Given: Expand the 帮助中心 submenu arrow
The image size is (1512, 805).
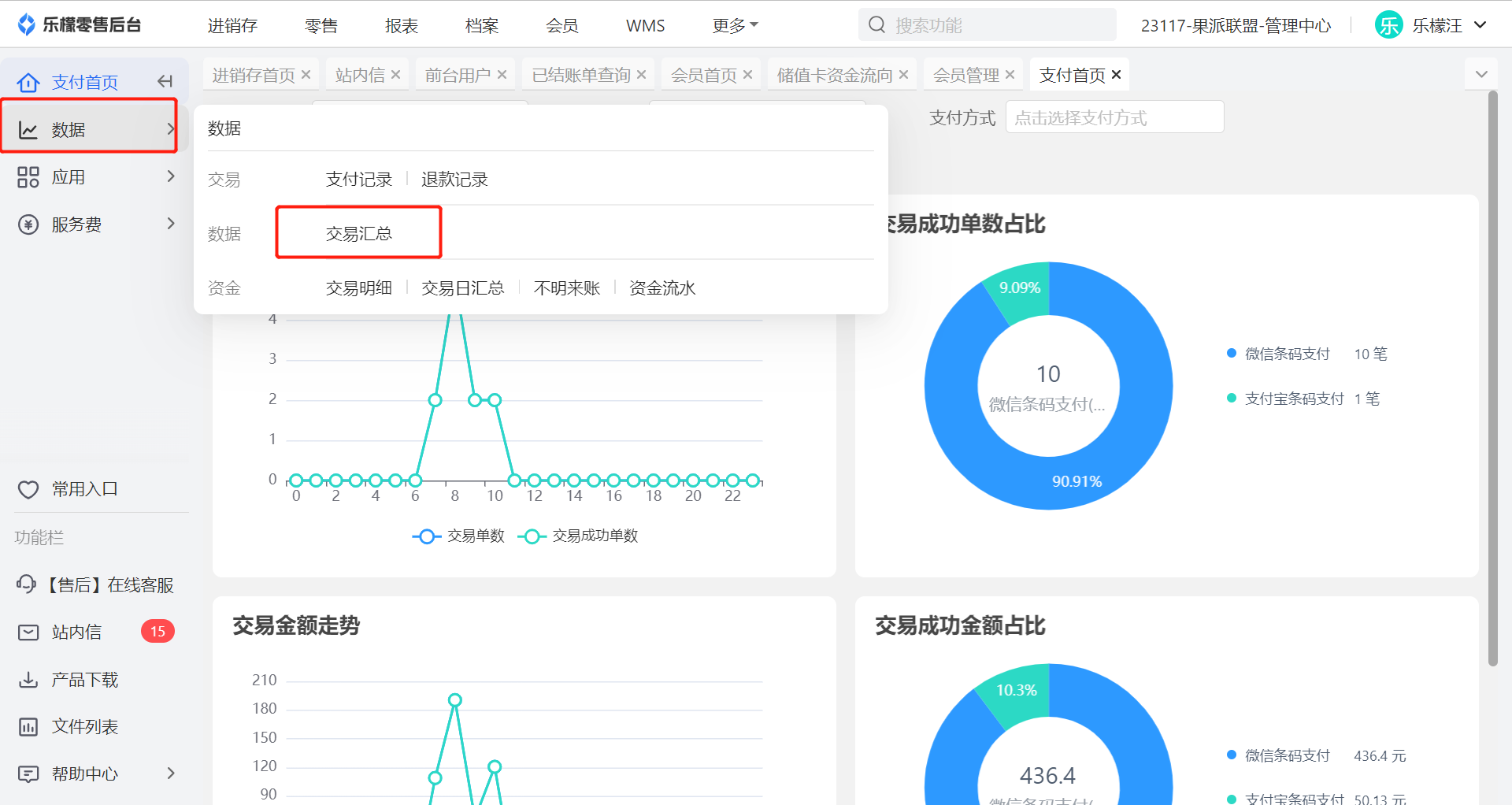Looking at the screenshot, I should coord(170,773).
